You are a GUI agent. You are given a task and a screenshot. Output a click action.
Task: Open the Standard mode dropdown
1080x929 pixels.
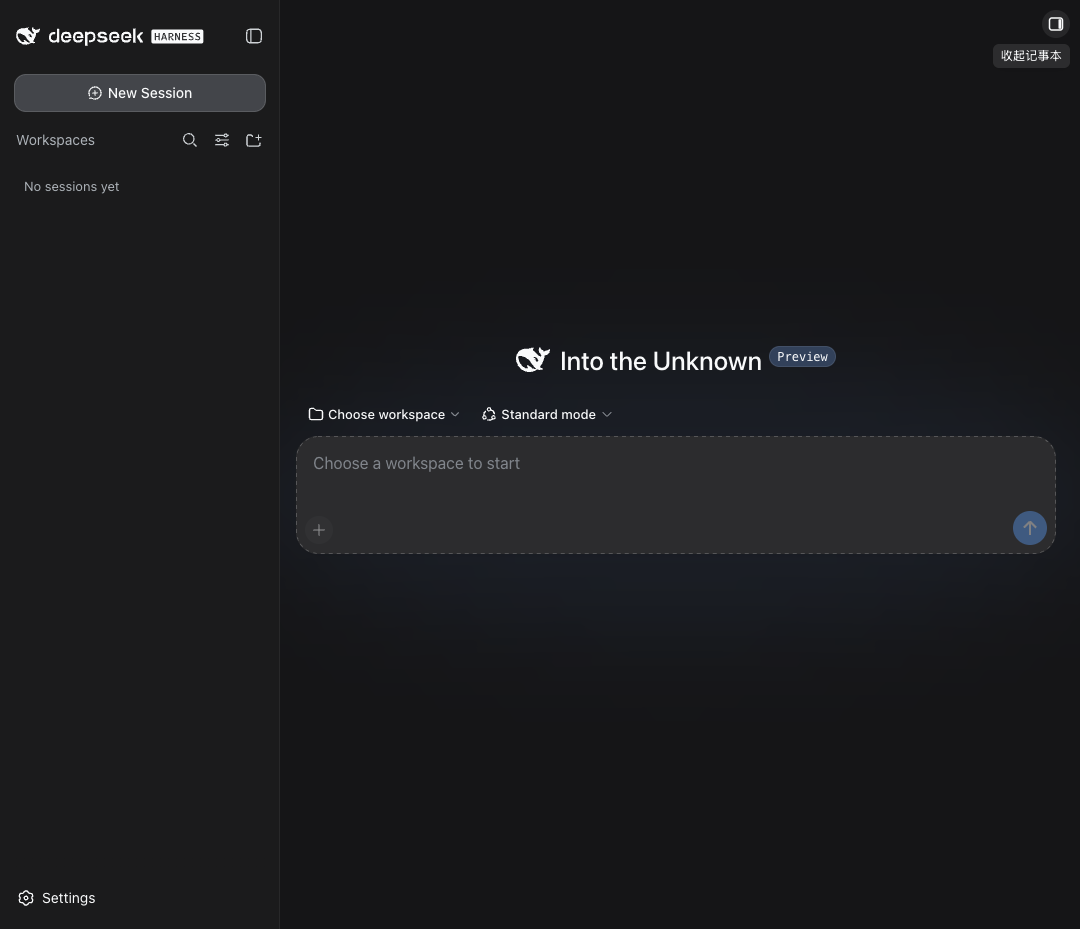(x=547, y=415)
